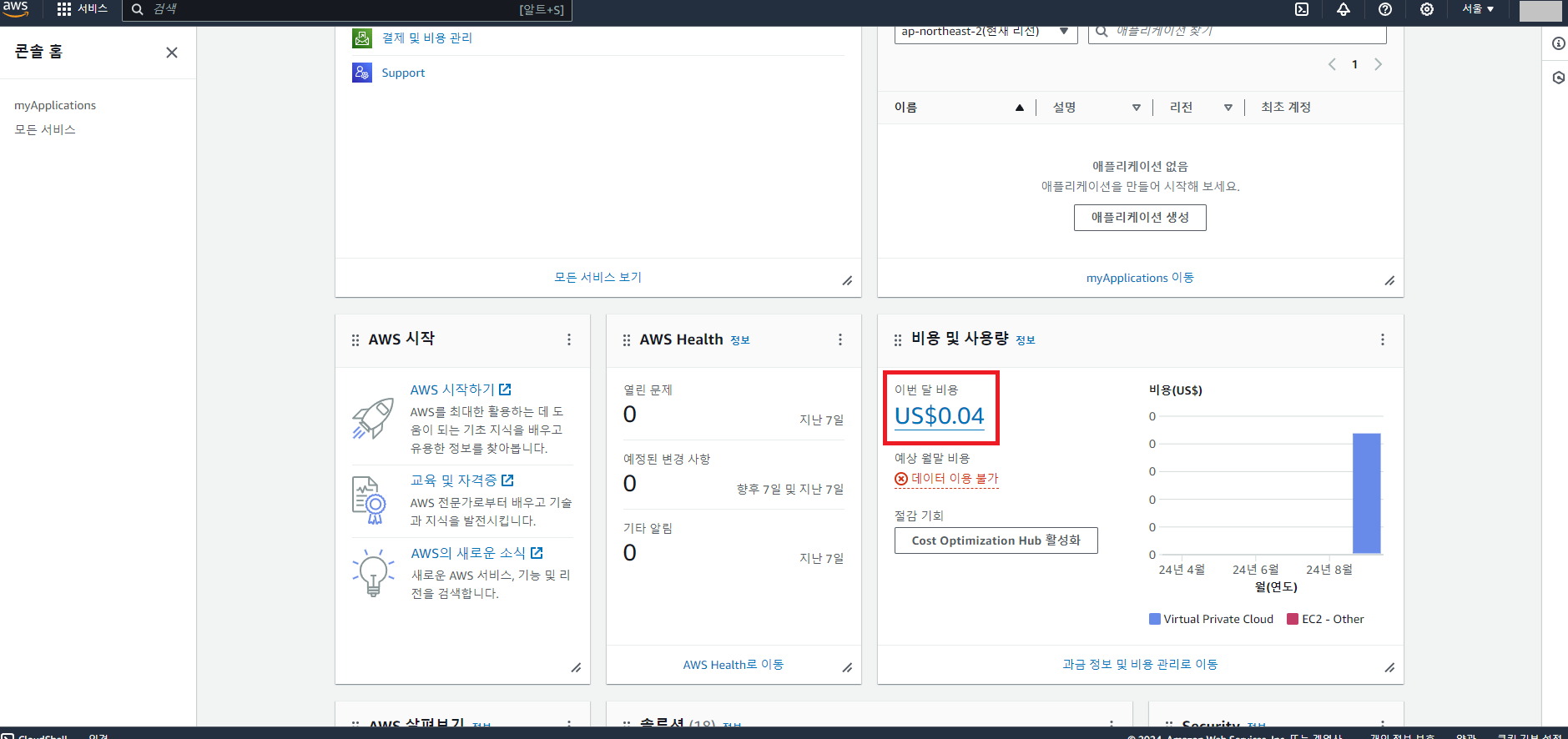1568x739 pixels.
Task: Open the settings gear menu
Action: click(x=1427, y=9)
